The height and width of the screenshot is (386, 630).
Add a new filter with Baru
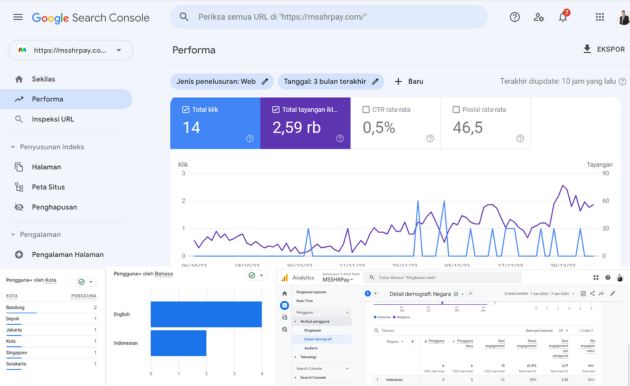pos(409,82)
